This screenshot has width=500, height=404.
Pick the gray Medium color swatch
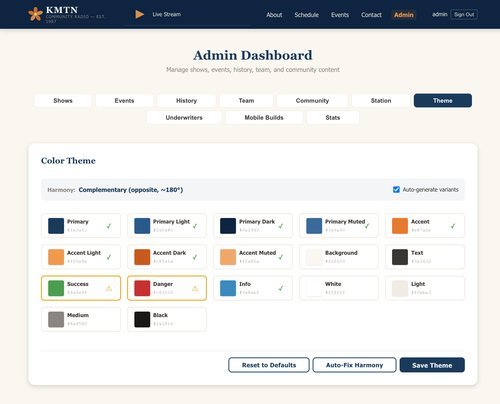click(x=56, y=319)
